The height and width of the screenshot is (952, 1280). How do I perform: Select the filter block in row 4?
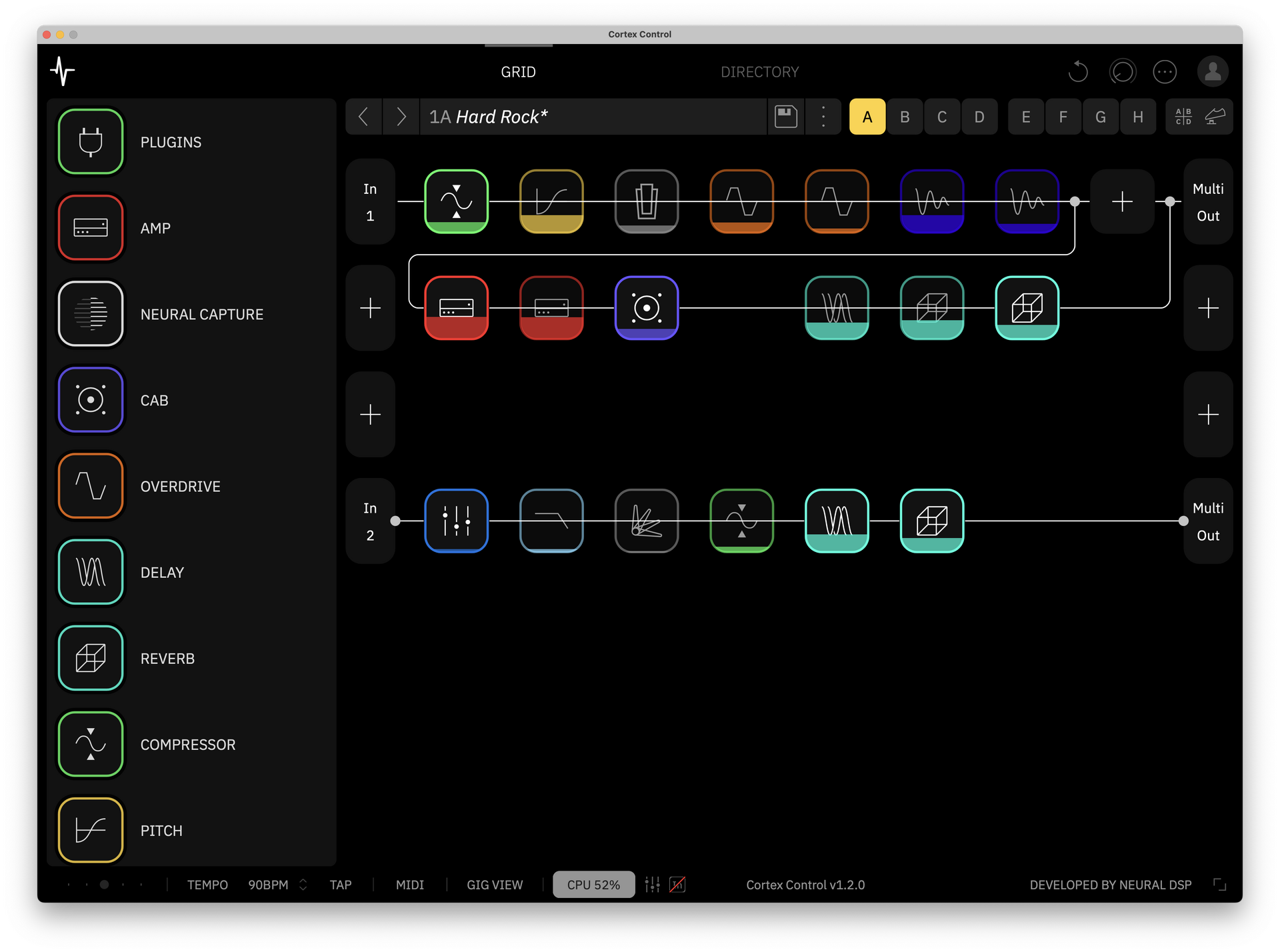pyautogui.click(x=551, y=521)
